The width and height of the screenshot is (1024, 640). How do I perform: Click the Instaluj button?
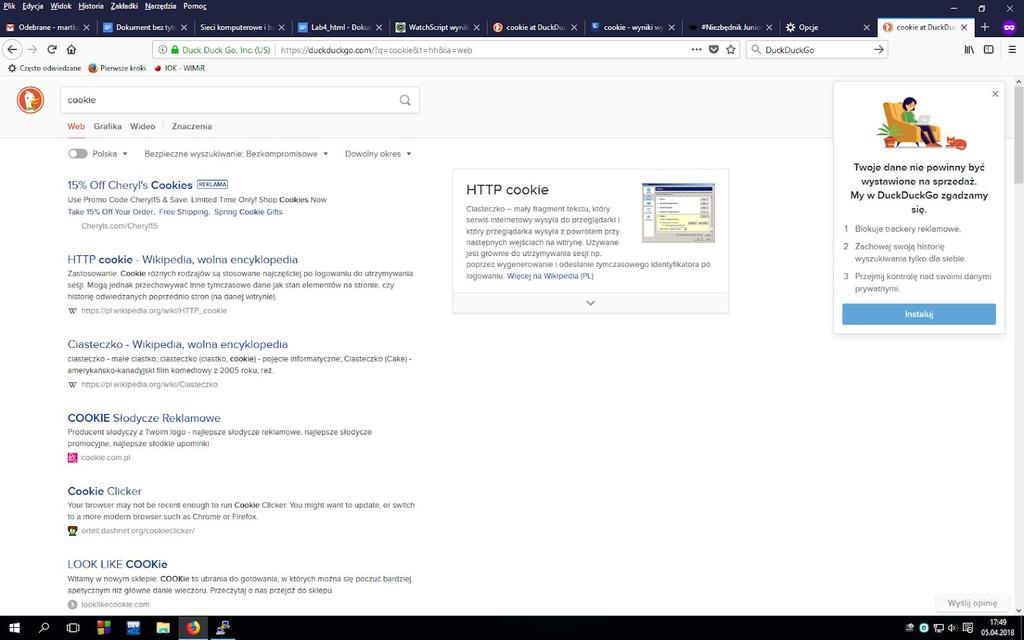coord(919,314)
